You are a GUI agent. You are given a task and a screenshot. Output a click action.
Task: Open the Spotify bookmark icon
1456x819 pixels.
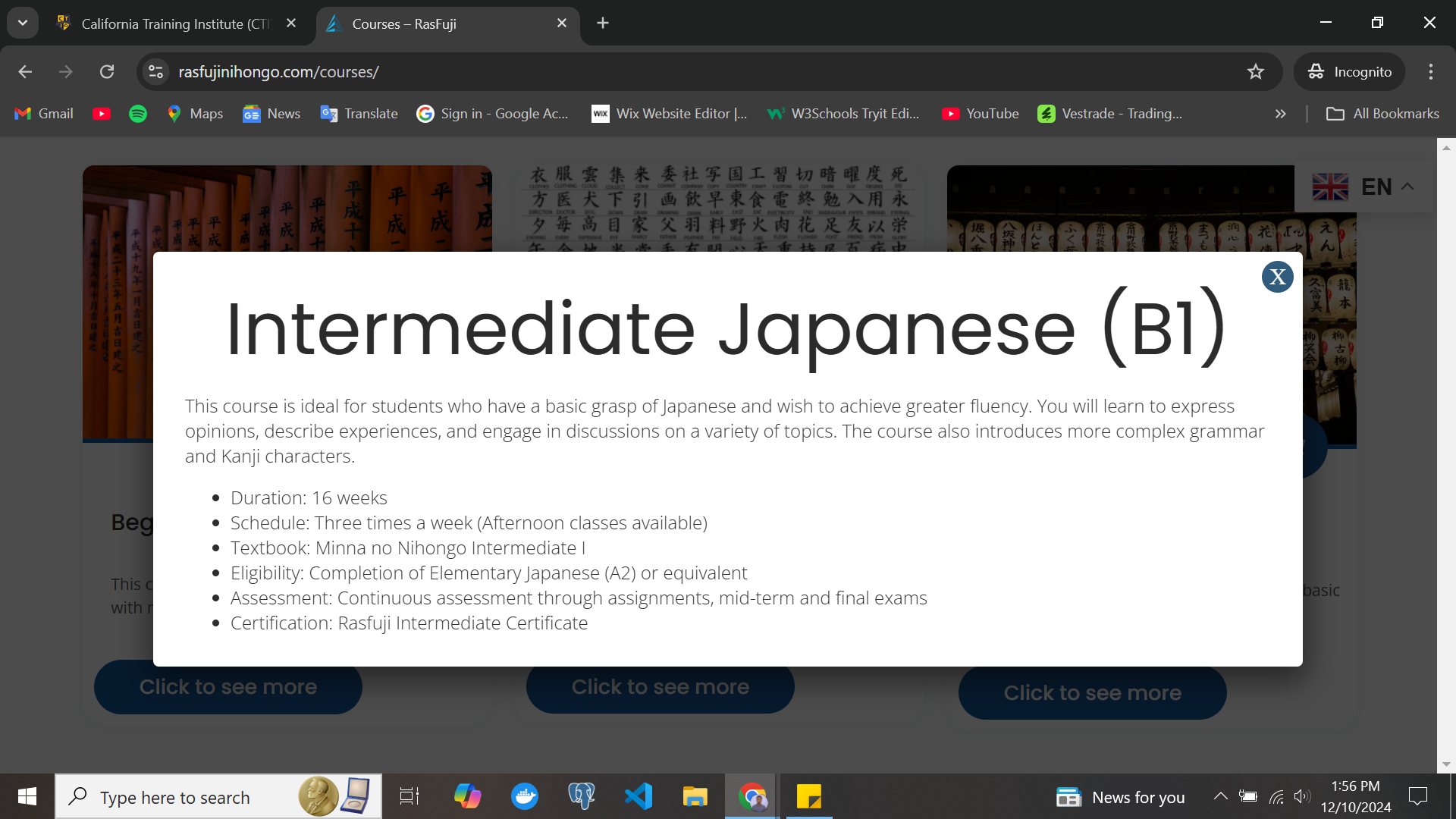point(138,114)
